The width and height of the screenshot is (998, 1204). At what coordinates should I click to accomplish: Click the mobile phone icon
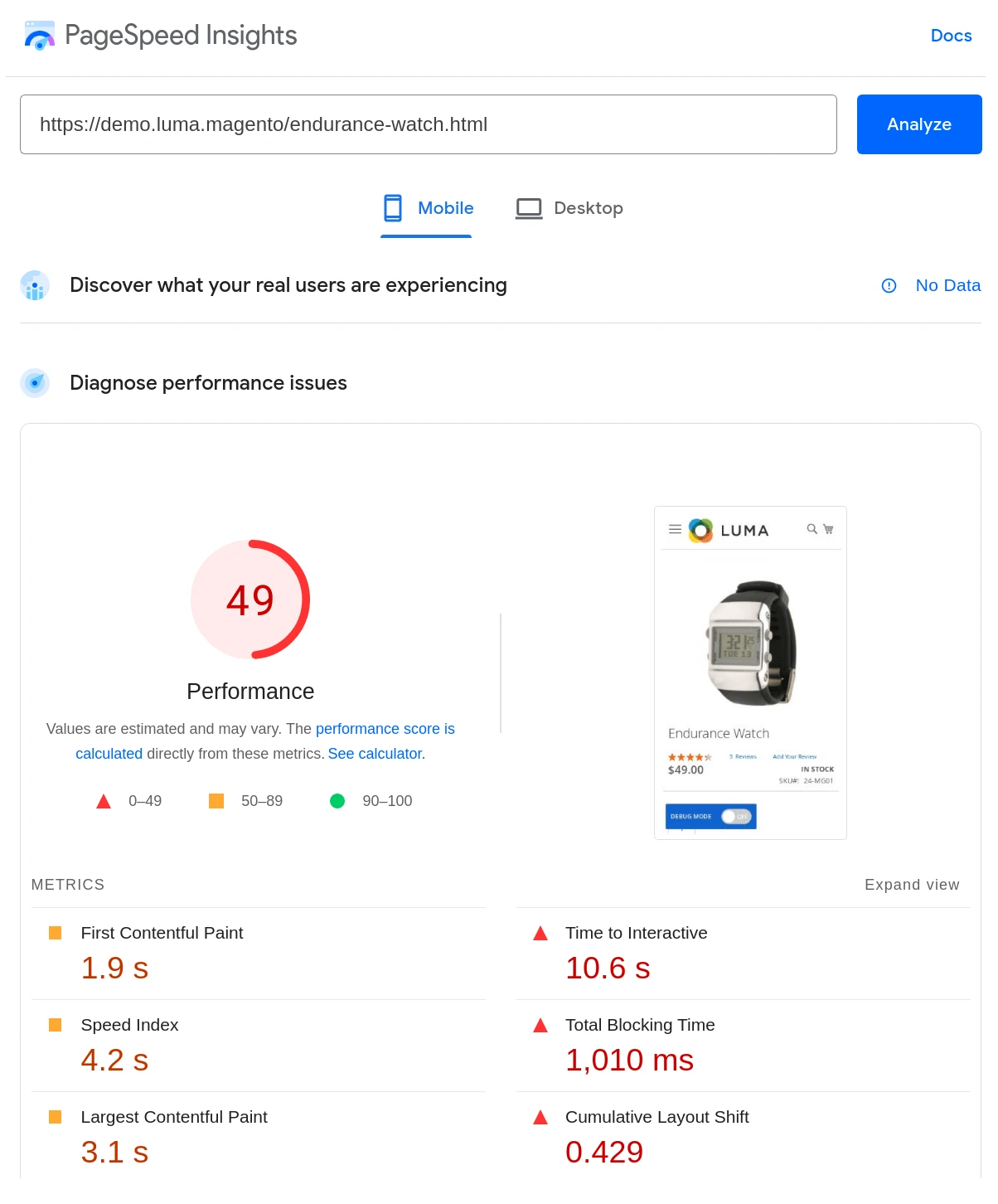pos(393,208)
